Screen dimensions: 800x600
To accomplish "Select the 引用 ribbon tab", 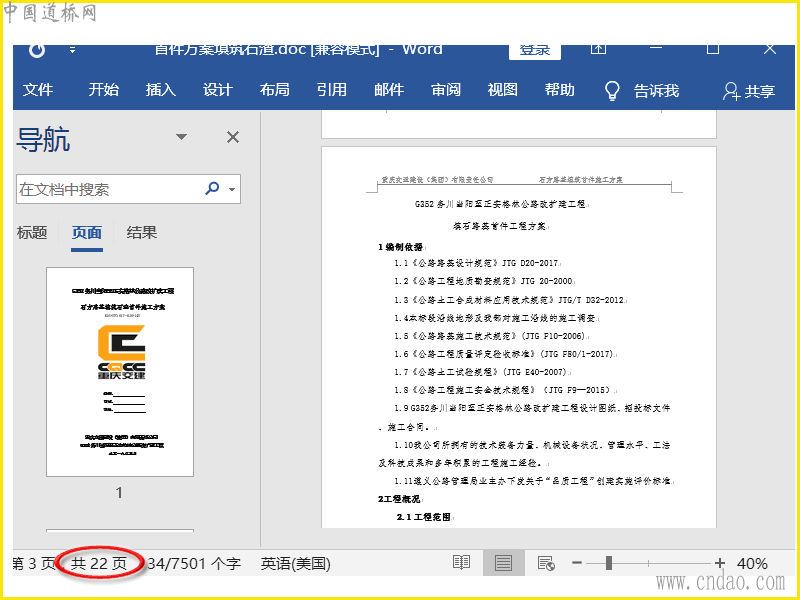I will pyautogui.click(x=332, y=90).
